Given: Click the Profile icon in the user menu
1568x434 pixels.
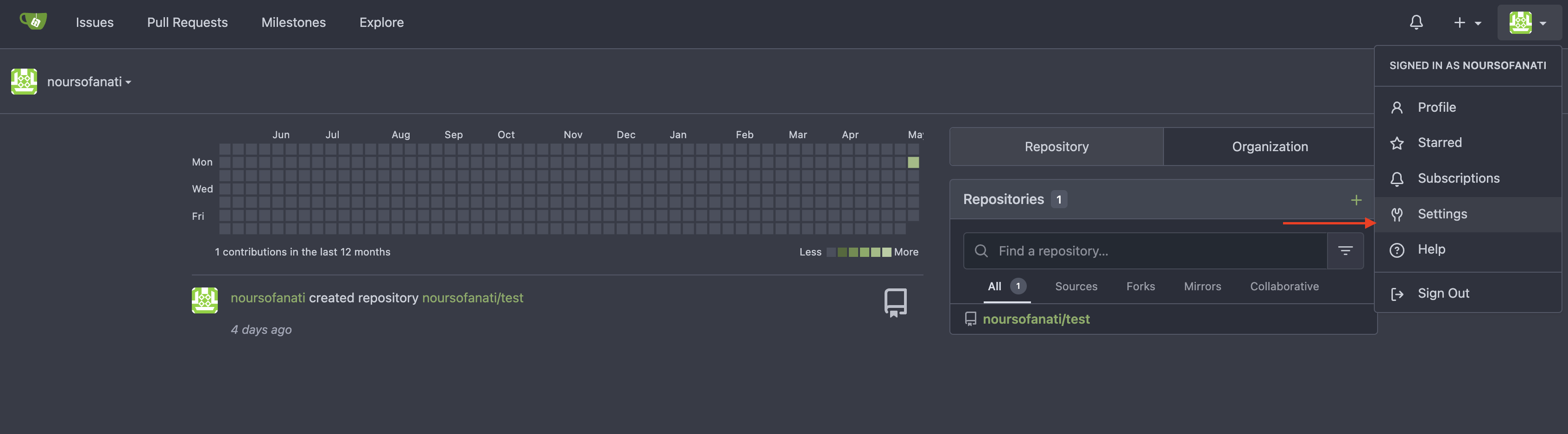Looking at the screenshot, I should click(1397, 107).
